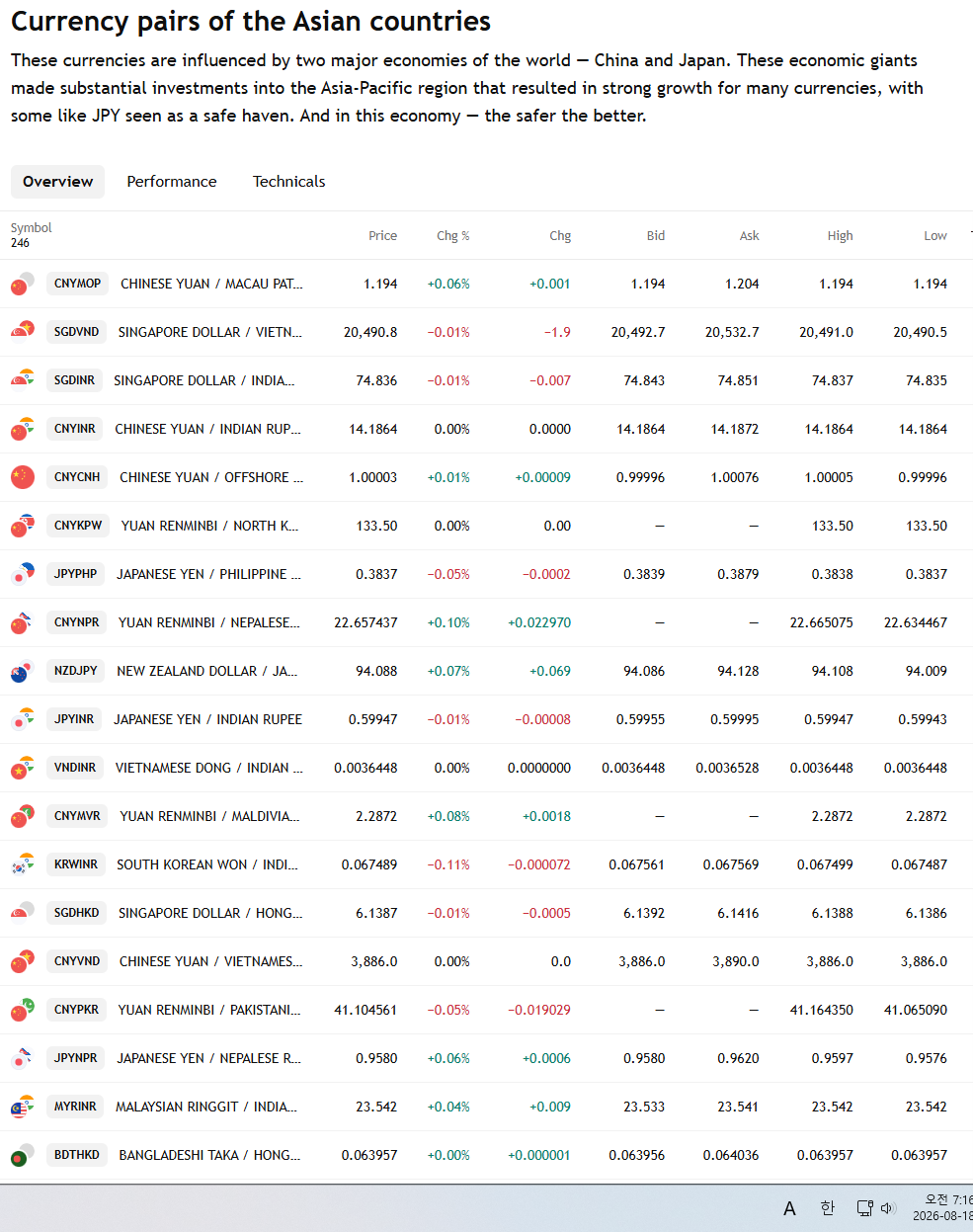Screen dimensions: 973x1232
Task: Switch to the Performance tab
Action: 172,182
